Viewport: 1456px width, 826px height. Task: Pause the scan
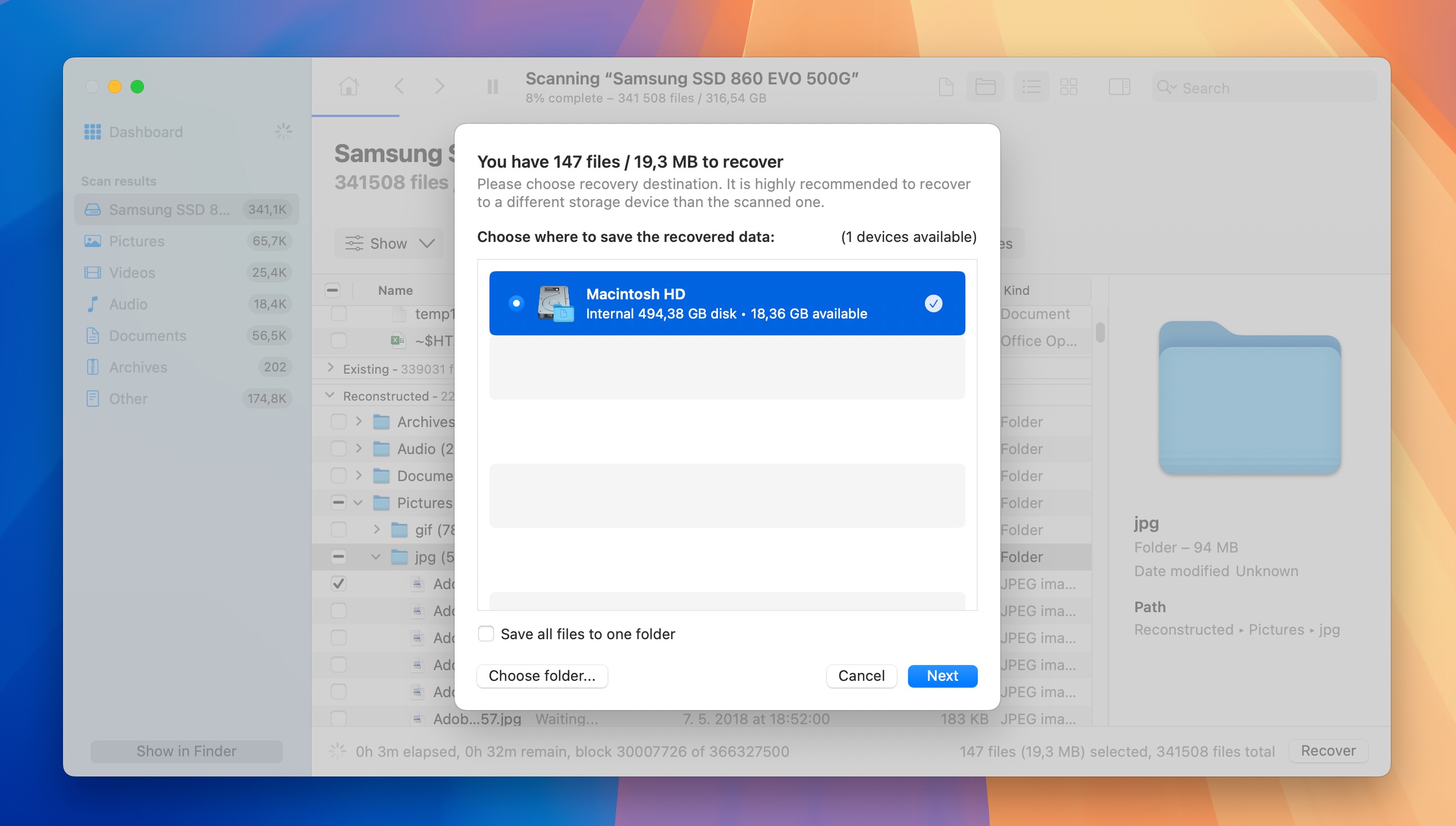coord(492,87)
